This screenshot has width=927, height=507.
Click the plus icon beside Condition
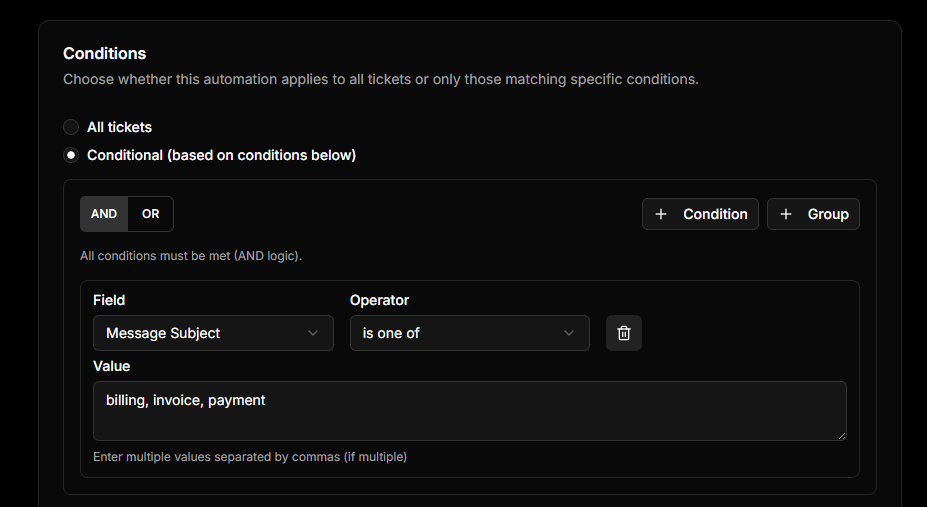[661, 214]
